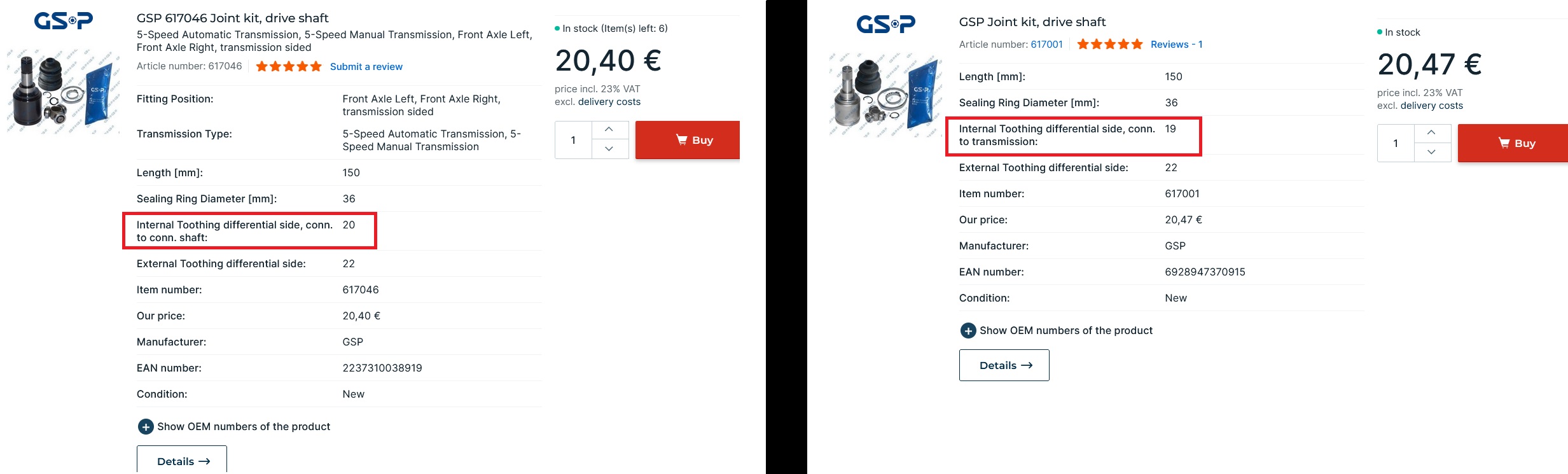Open Details for right product
The width and height of the screenshot is (1568, 474).
(1004, 365)
